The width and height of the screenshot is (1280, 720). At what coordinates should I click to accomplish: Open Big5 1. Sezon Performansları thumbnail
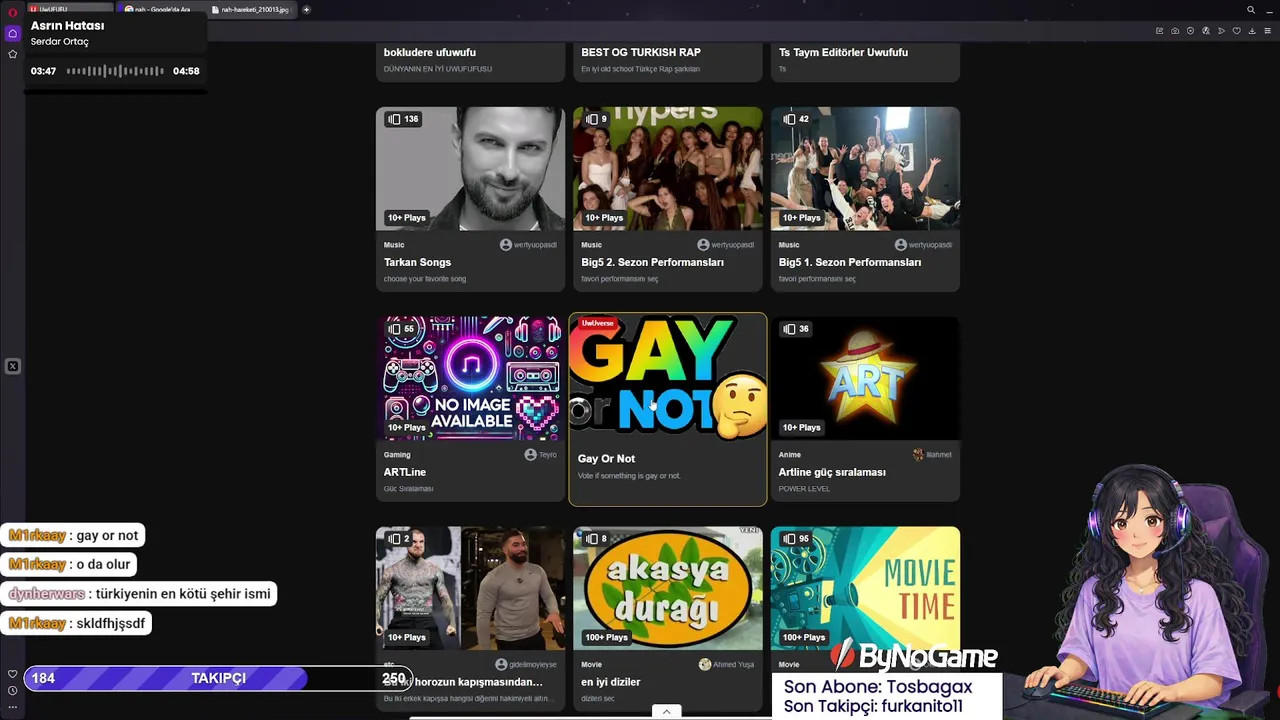click(865, 168)
